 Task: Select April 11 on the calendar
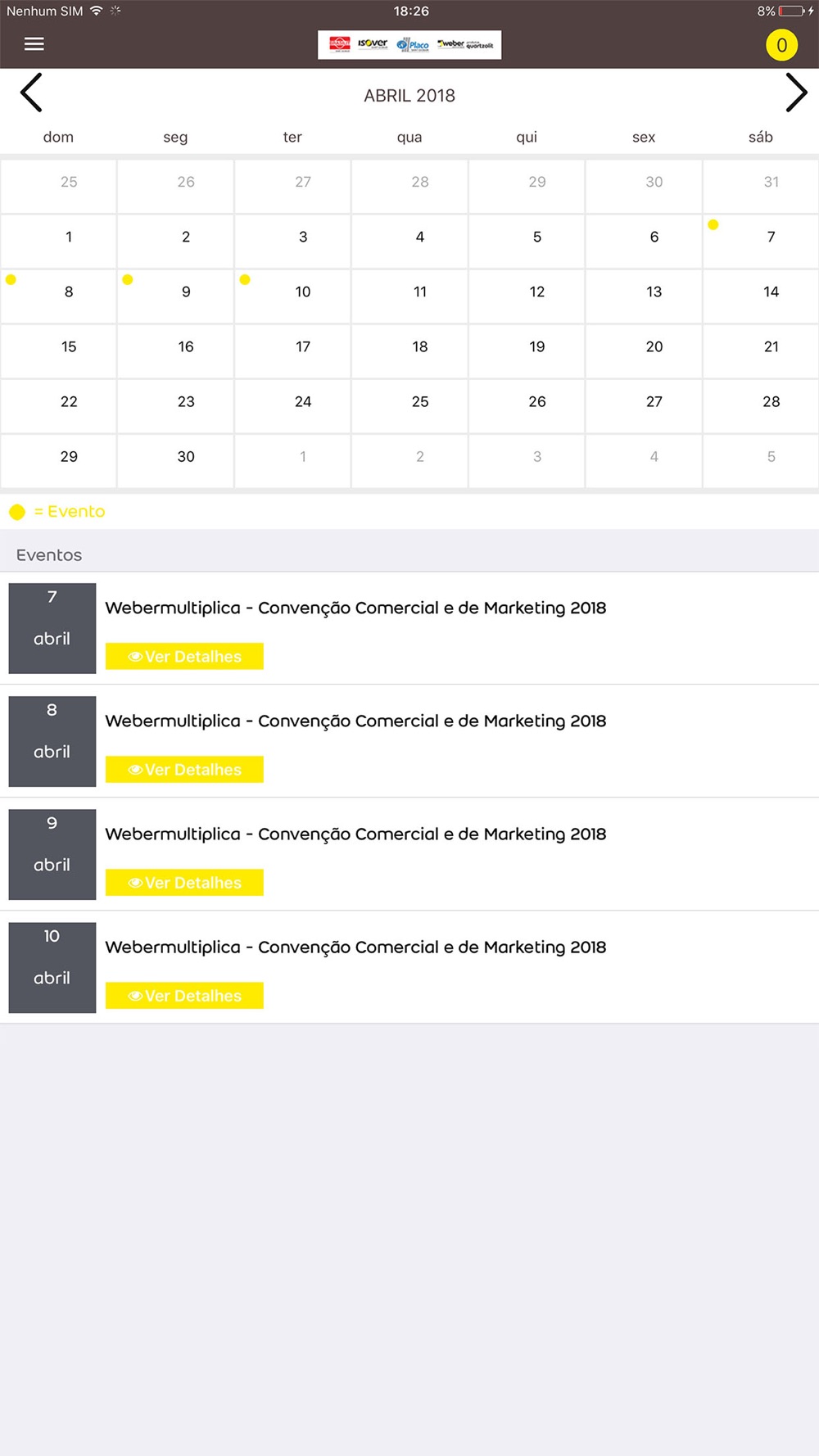point(409,296)
